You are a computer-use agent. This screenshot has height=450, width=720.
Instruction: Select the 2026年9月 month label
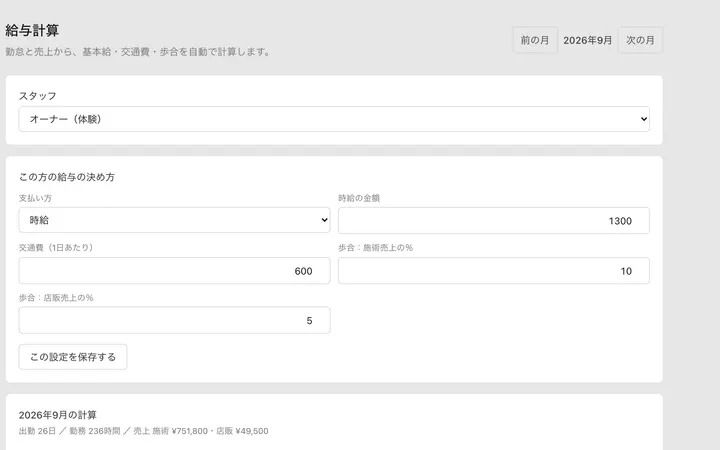587,40
